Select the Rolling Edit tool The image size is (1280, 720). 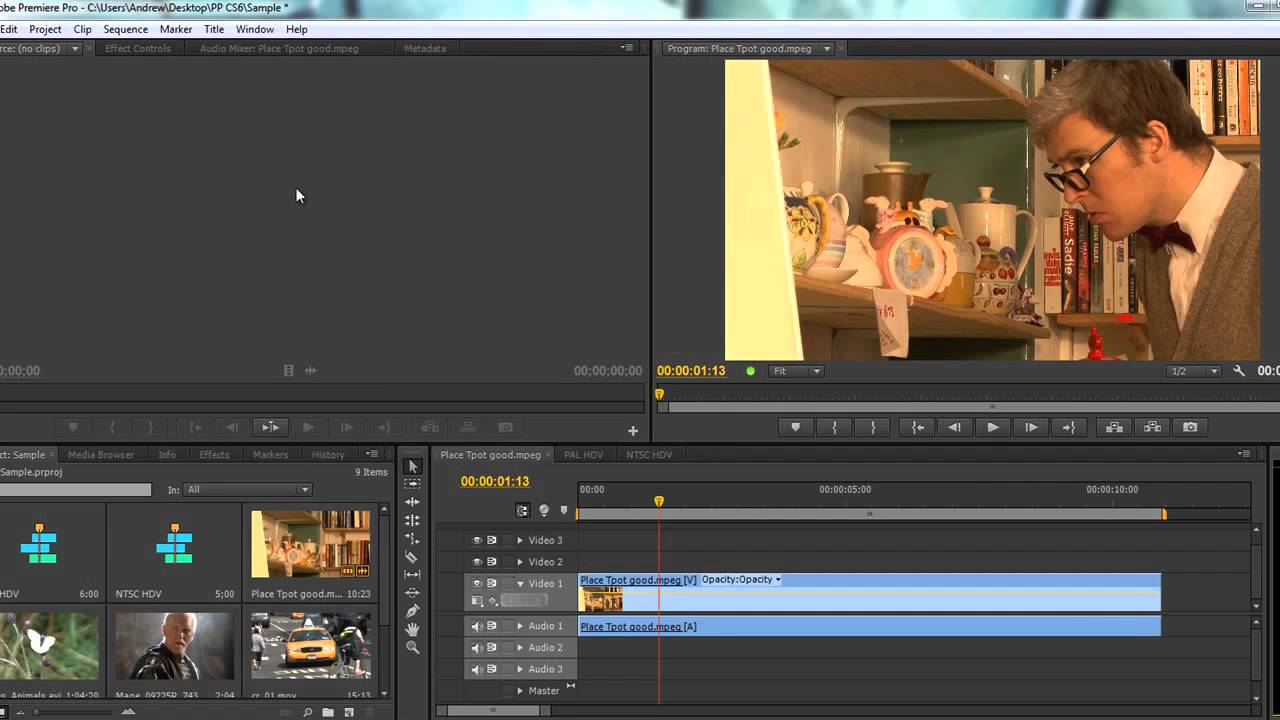pyautogui.click(x=412, y=520)
